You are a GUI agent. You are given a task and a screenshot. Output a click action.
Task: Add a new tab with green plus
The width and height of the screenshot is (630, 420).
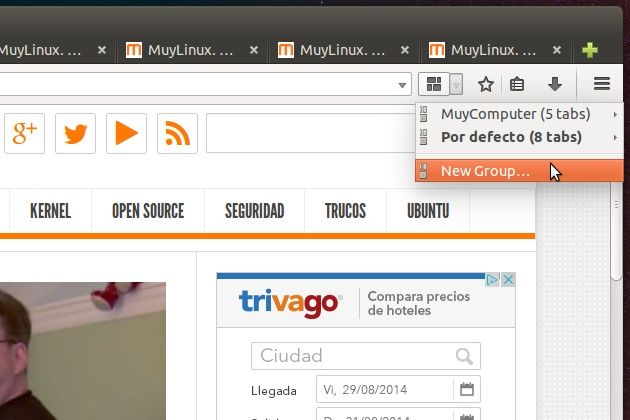[591, 49]
